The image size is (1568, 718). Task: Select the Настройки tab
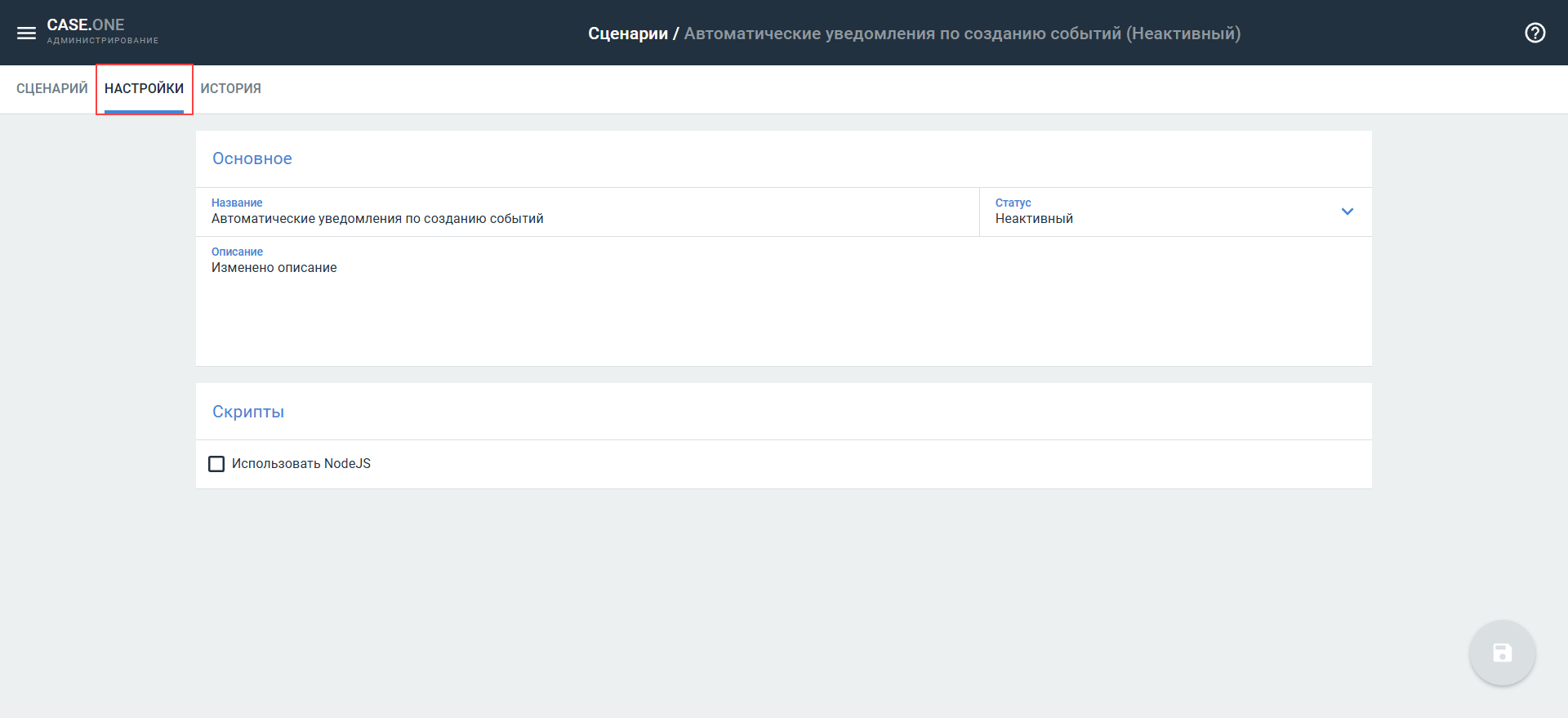click(144, 88)
